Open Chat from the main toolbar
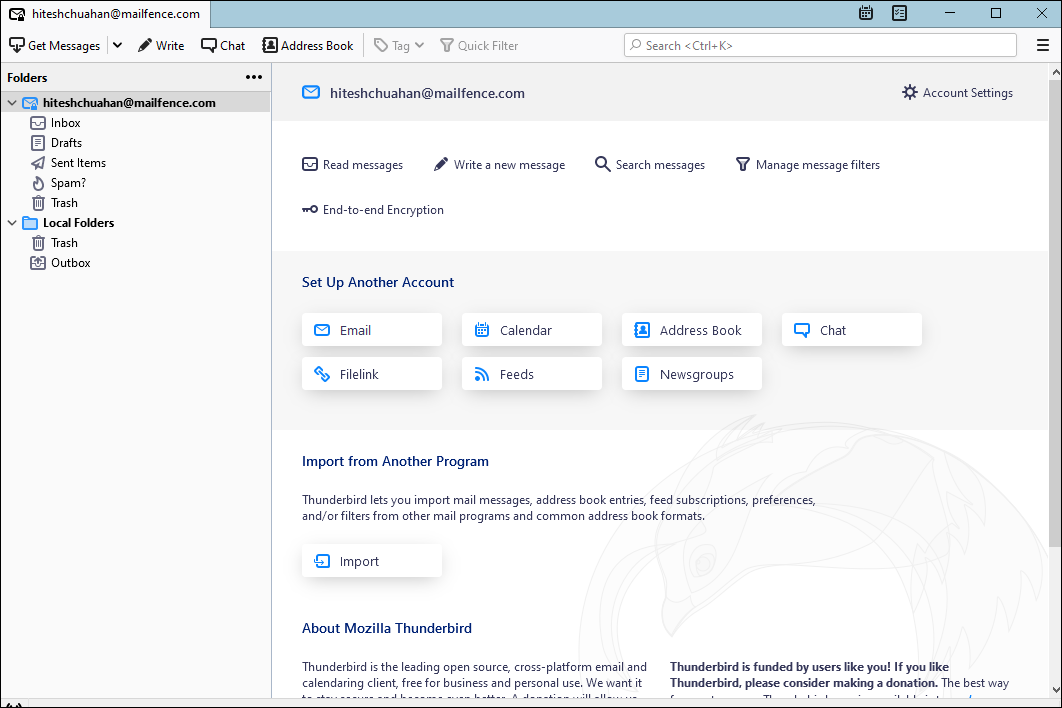 click(223, 45)
